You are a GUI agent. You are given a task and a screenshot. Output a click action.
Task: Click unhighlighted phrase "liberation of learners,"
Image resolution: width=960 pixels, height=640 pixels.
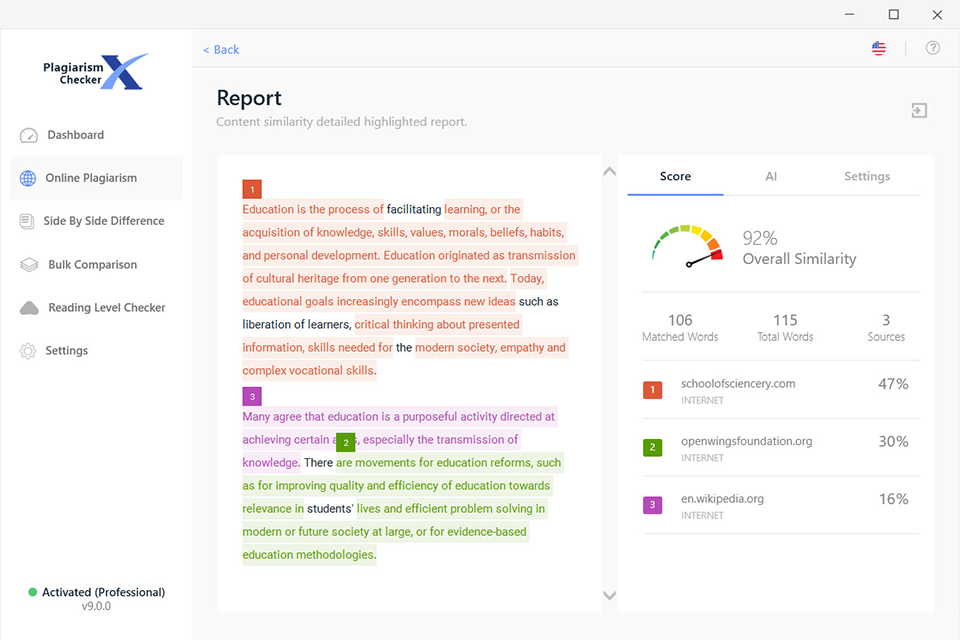pos(297,325)
